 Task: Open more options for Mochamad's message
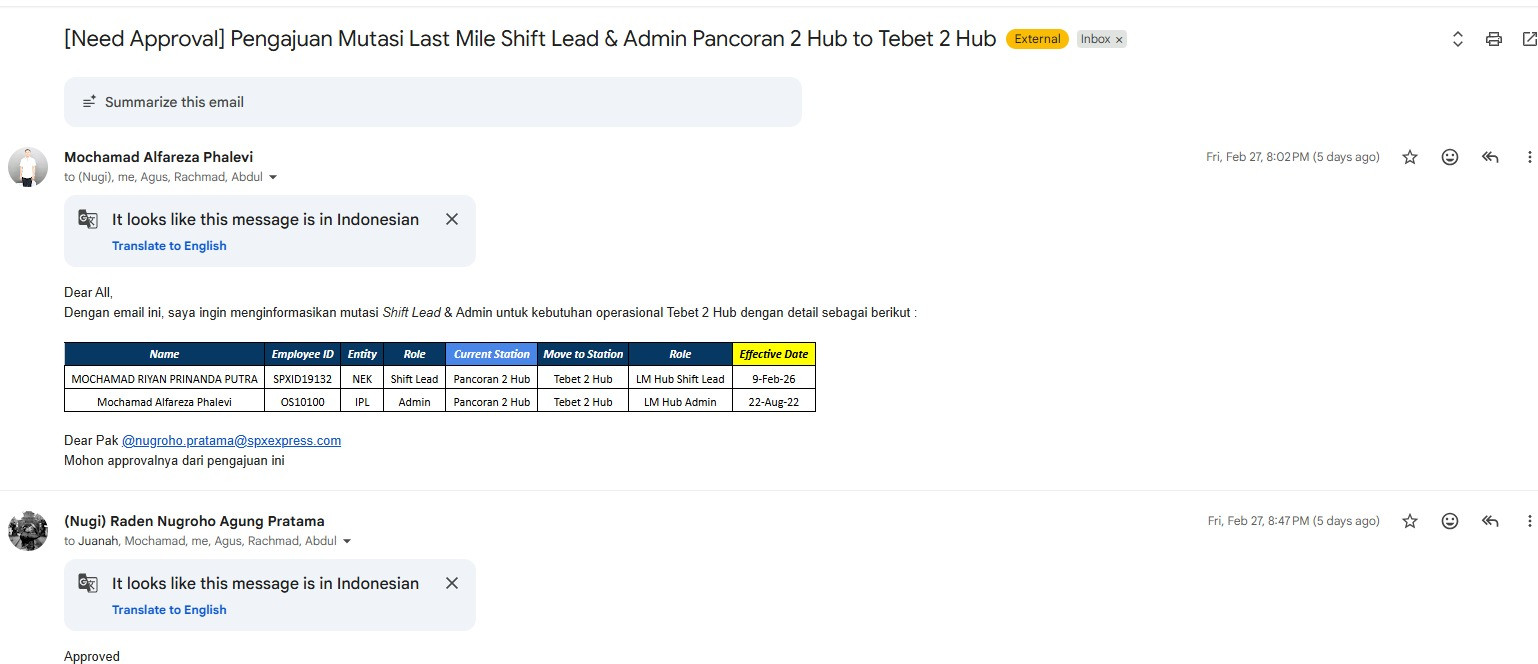click(1529, 157)
